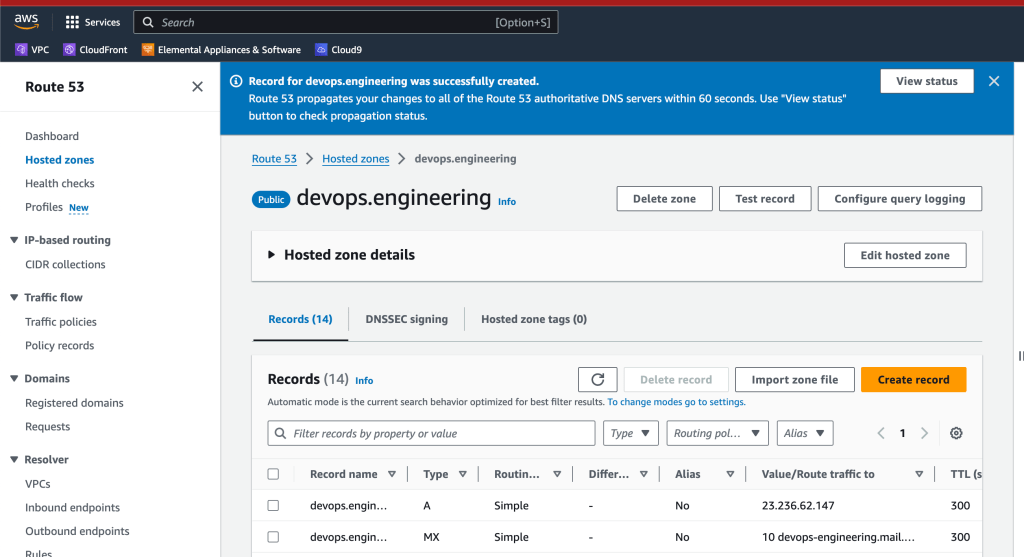
Task: Click 'To change modes go to settings' link
Action: [x=676, y=402]
